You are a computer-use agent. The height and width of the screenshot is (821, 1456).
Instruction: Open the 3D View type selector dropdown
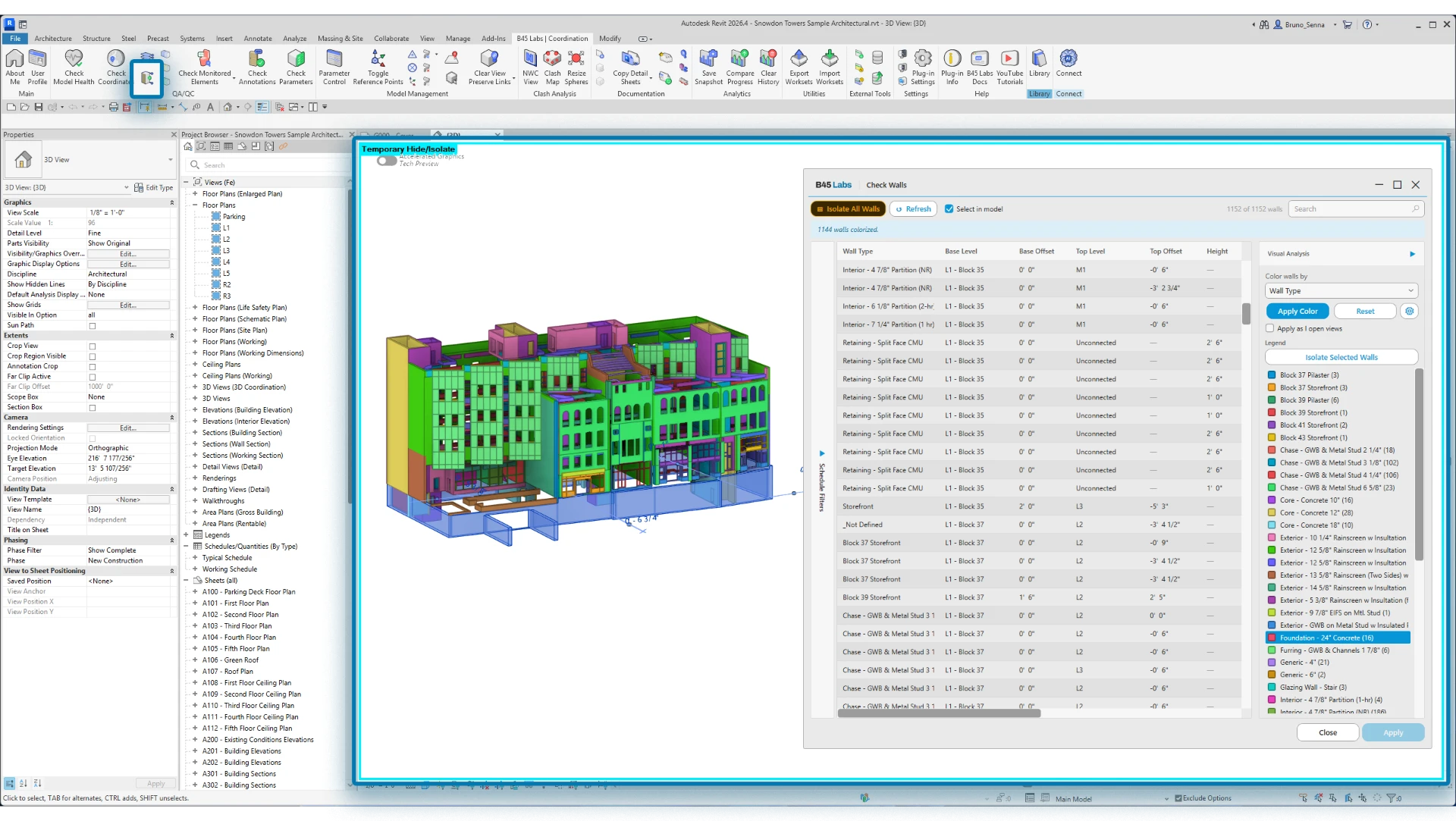click(x=170, y=160)
